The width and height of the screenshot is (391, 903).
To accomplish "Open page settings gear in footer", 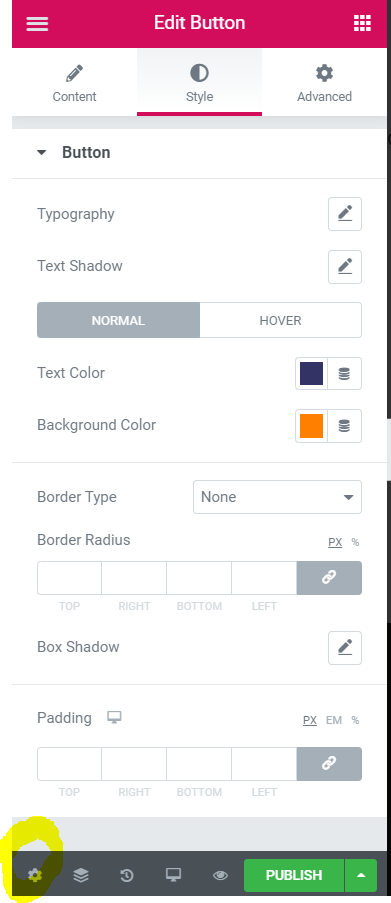I will pos(35,875).
